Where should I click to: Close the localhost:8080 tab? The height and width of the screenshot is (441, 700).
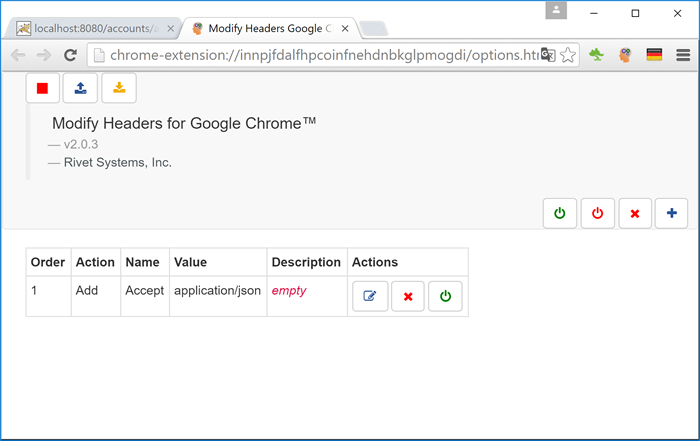pos(171,29)
